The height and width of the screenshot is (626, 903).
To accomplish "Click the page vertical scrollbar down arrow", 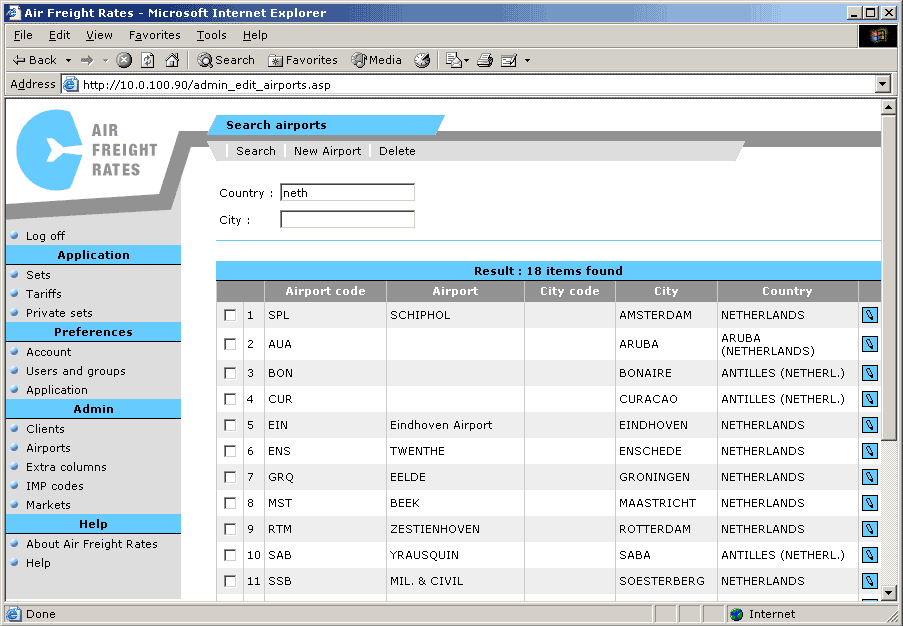I will point(889,592).
